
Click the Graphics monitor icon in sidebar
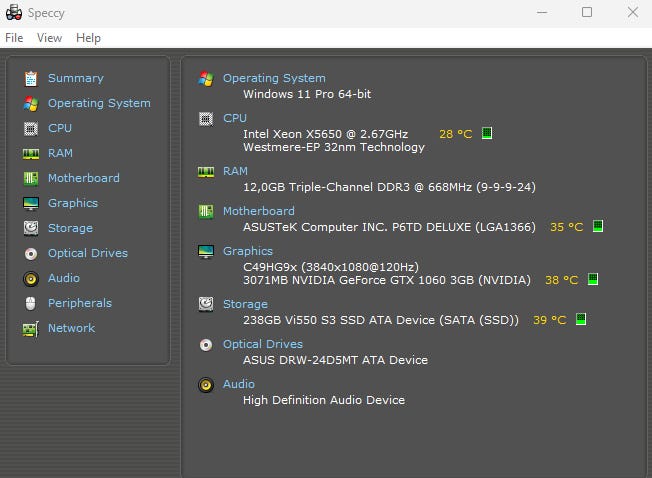pyautogui.click(x=30, y=203)
